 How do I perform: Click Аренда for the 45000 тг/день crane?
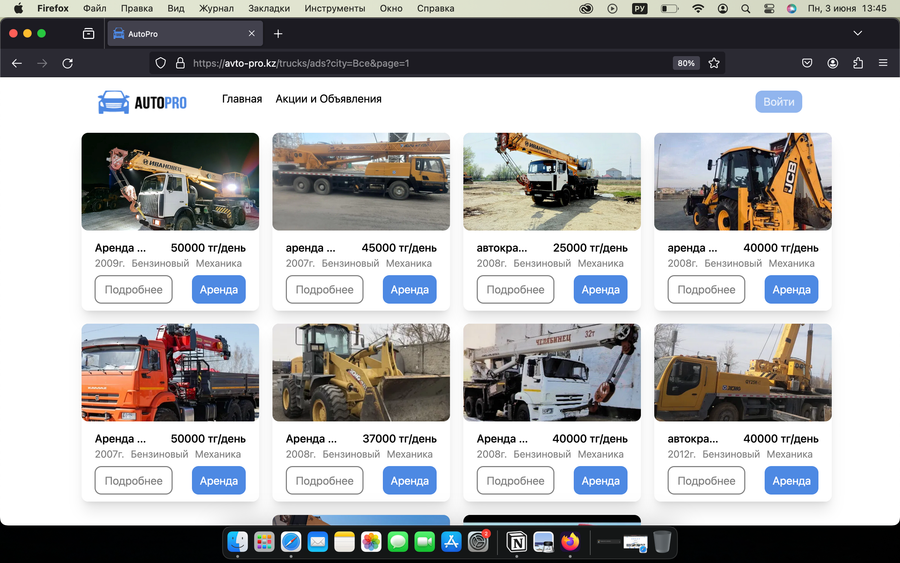click(409, 289)
